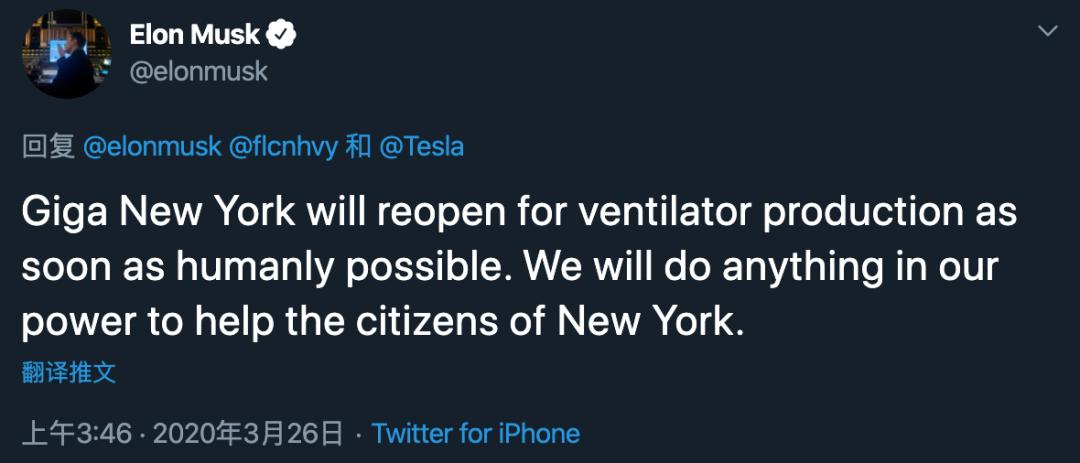The height and width of the screenshot is (463, 1080).
Task: Open the Twitter for iPhone source link
Action: (476, 433)
